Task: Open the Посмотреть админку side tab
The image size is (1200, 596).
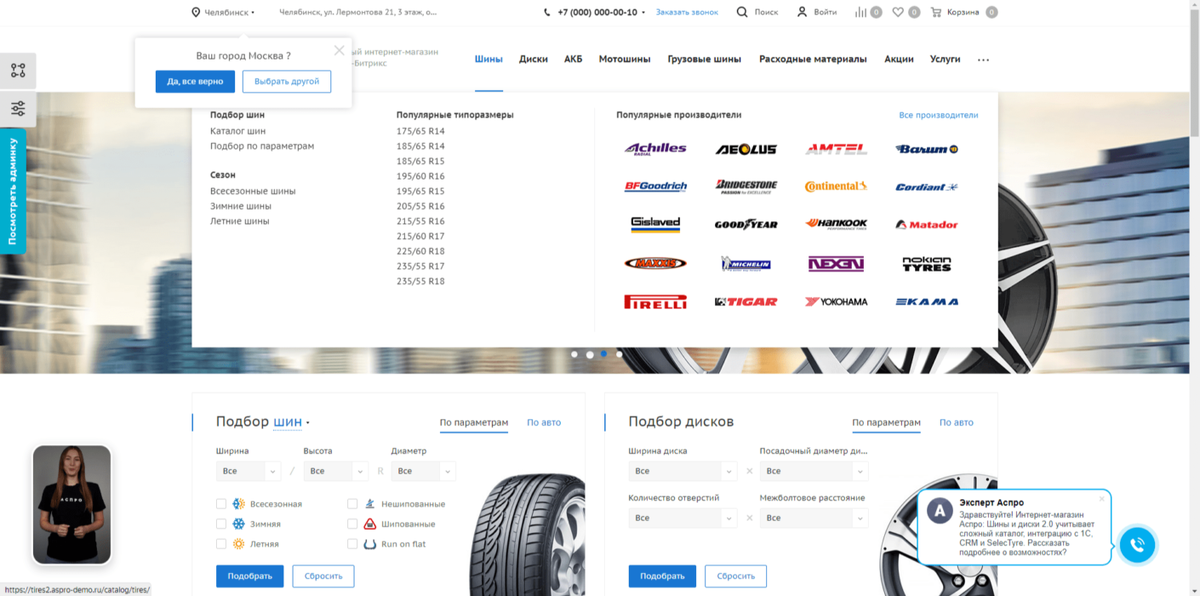Action: 13,191
